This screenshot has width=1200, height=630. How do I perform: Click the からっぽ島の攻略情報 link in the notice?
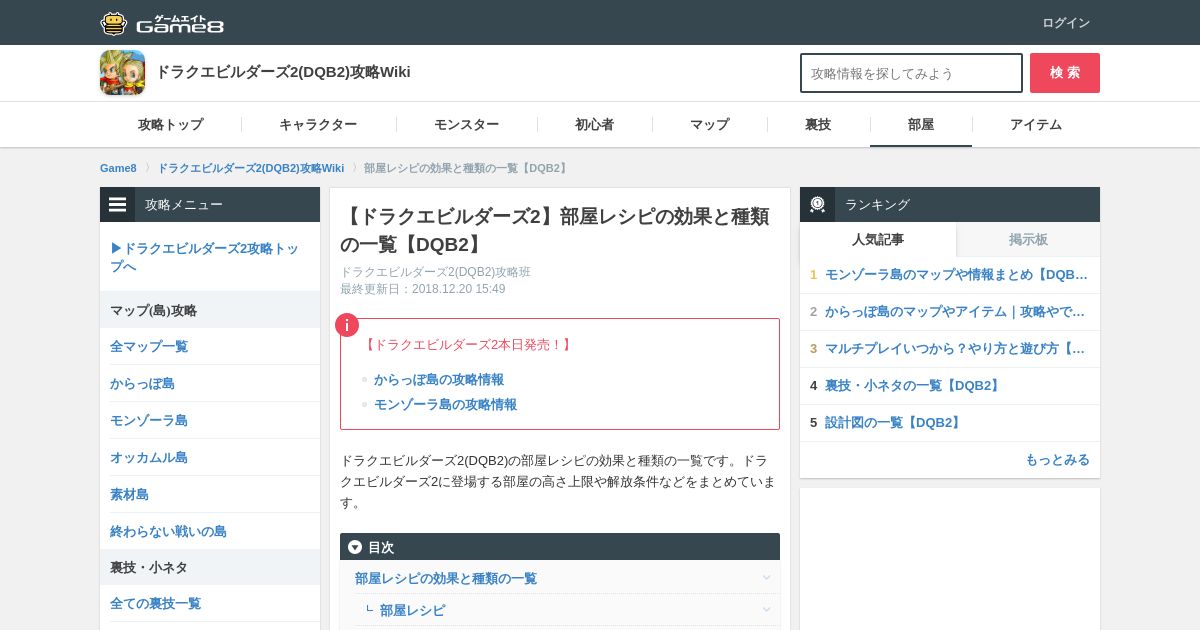[x=439, y=379]
